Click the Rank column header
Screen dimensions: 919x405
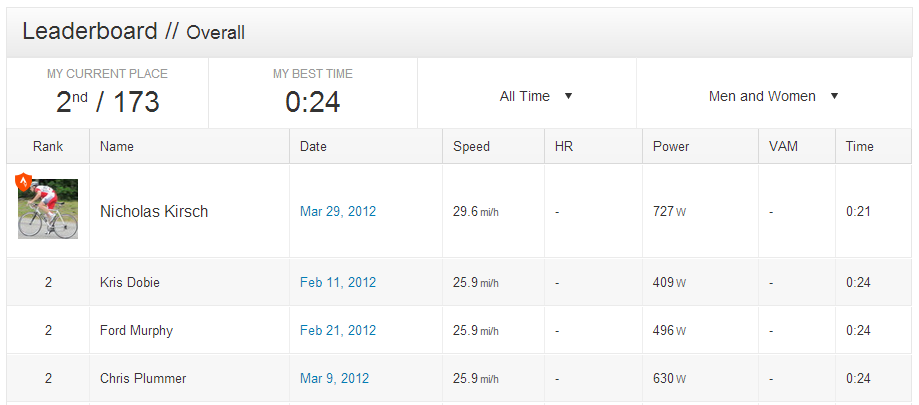coord(48,146)
